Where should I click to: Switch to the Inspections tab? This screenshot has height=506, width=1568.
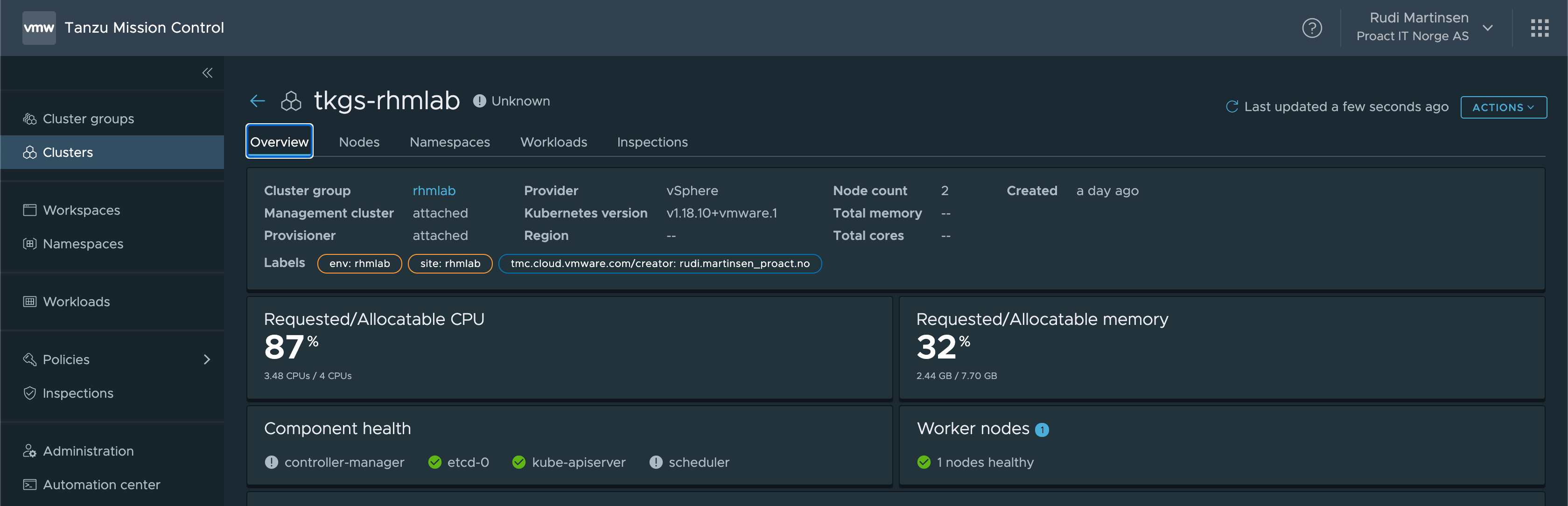pyautogui.click(x=652, y=142)
